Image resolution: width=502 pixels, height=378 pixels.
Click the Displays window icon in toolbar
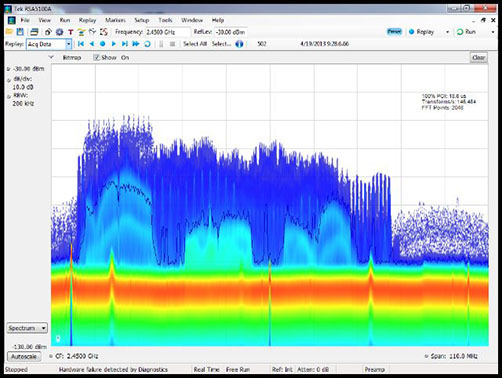34,32
